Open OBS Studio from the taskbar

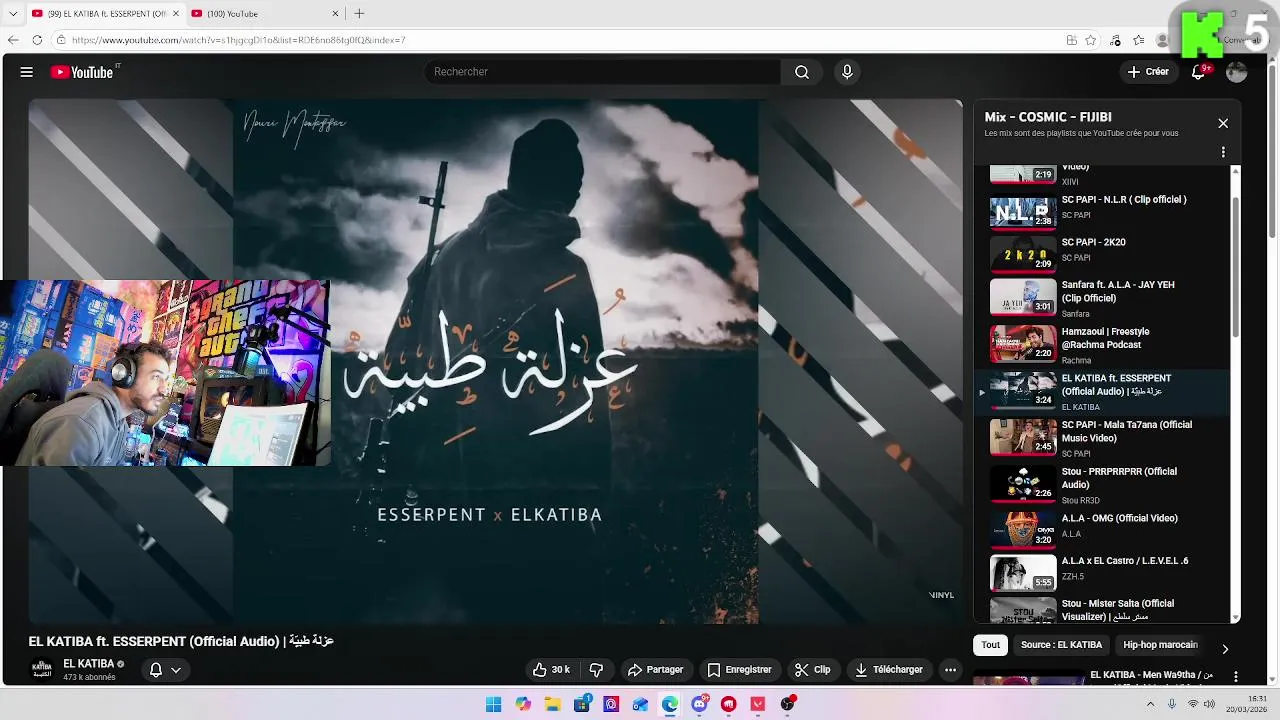coord(788,704)
